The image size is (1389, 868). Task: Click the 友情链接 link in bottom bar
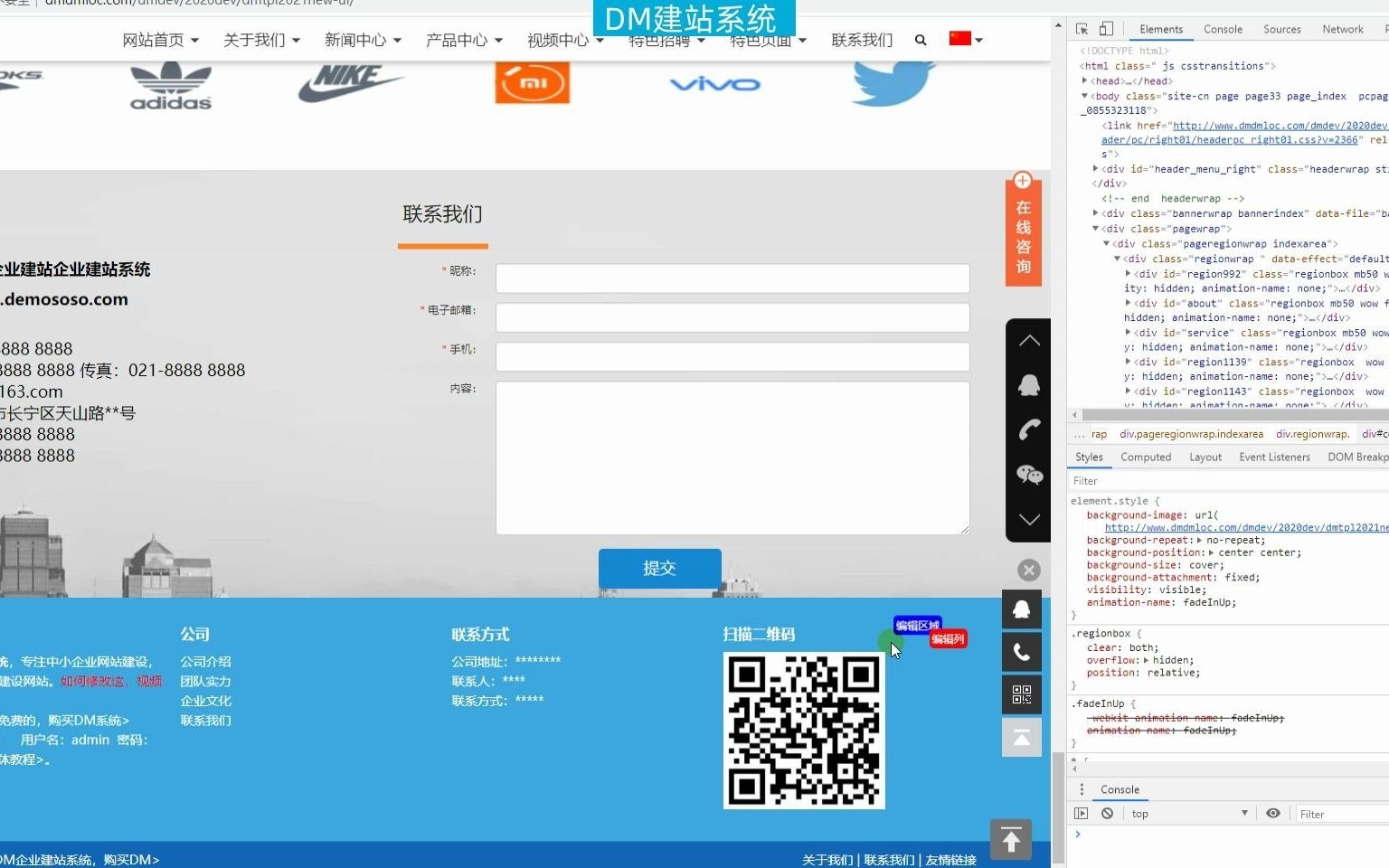point(951,860)
